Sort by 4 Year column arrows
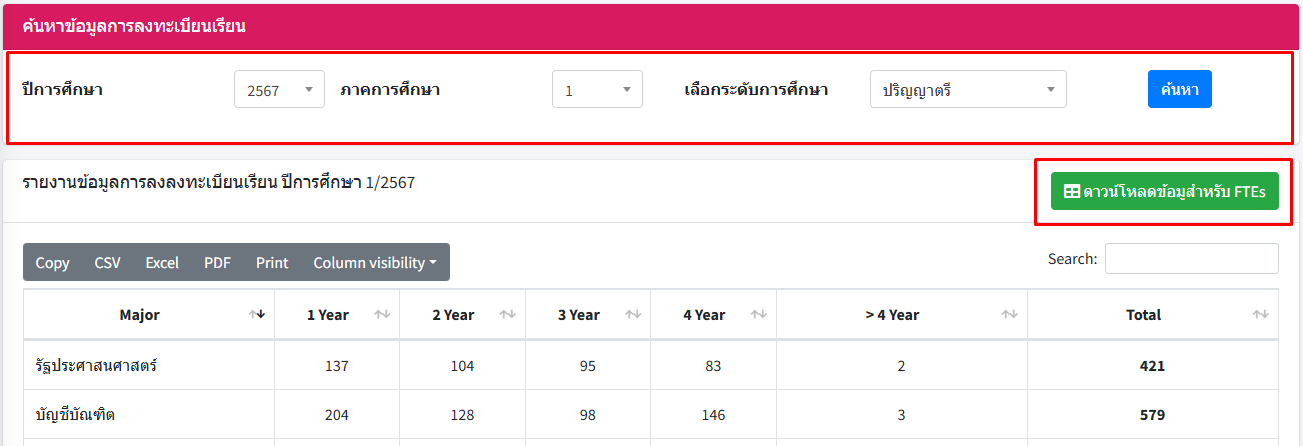Image resolution: width=1303 pixels, height=446 pixels. pyautogui.click(x=759, y=315)
